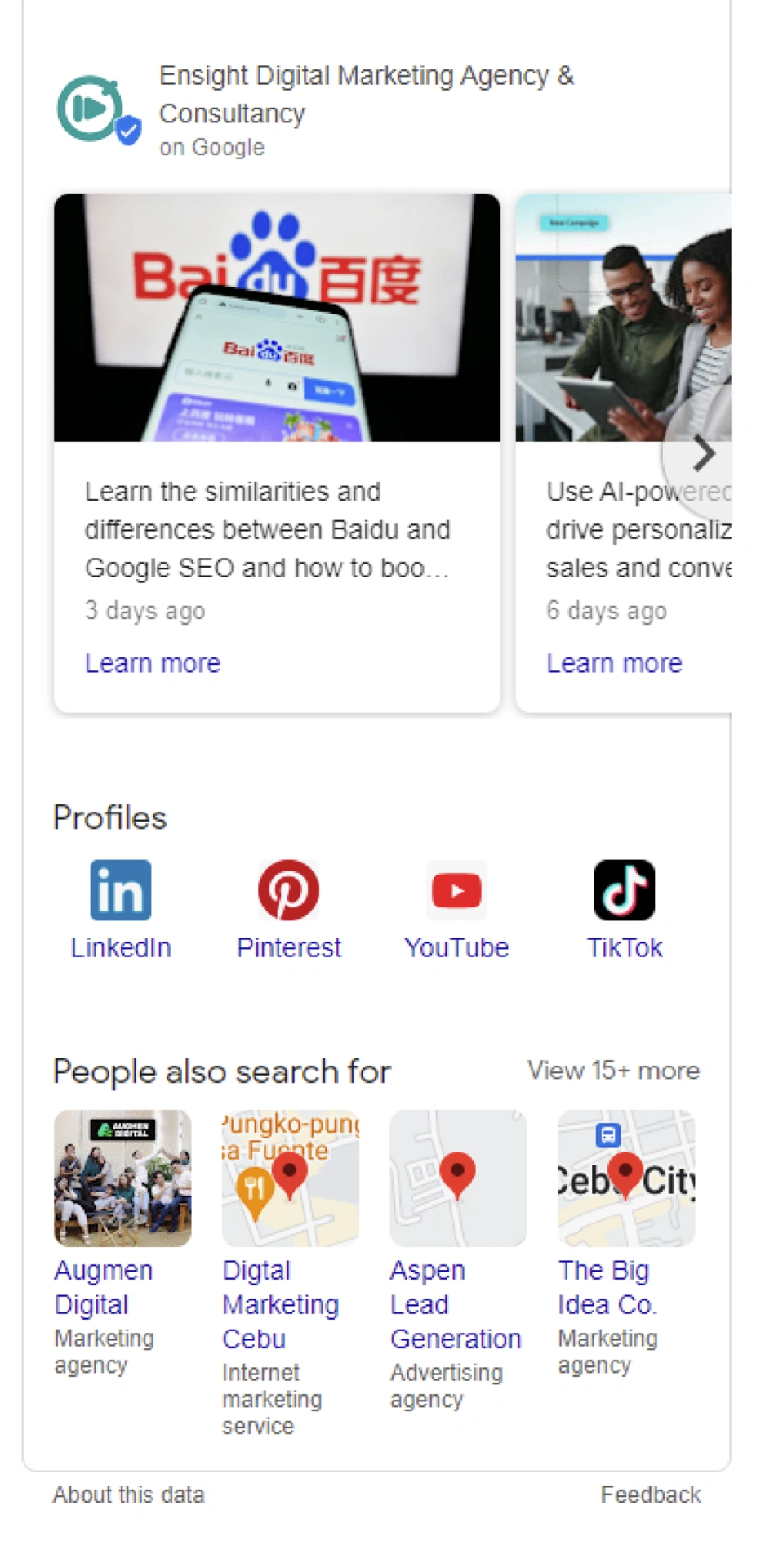Advance the posts carousel with the right arrow
The height and width of the screenshot is (1568, 774).
pyautogui.click(x=703, y=454)
